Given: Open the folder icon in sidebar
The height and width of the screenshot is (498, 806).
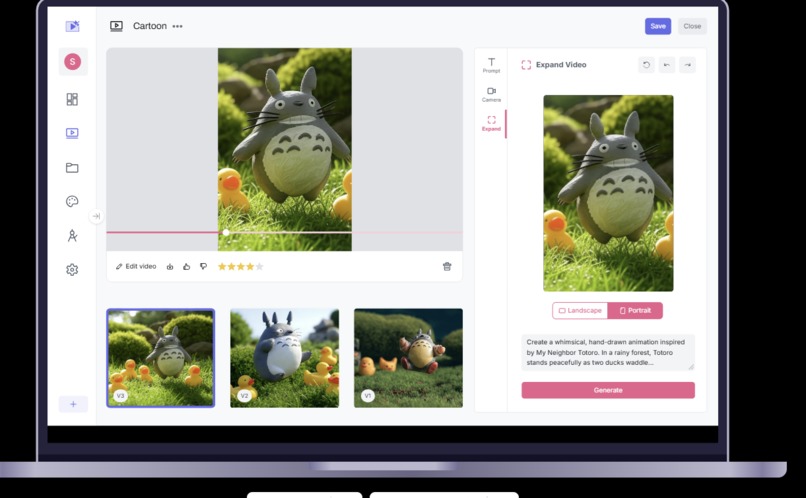Looking at the screenshot, I should (x=72, y=168).
